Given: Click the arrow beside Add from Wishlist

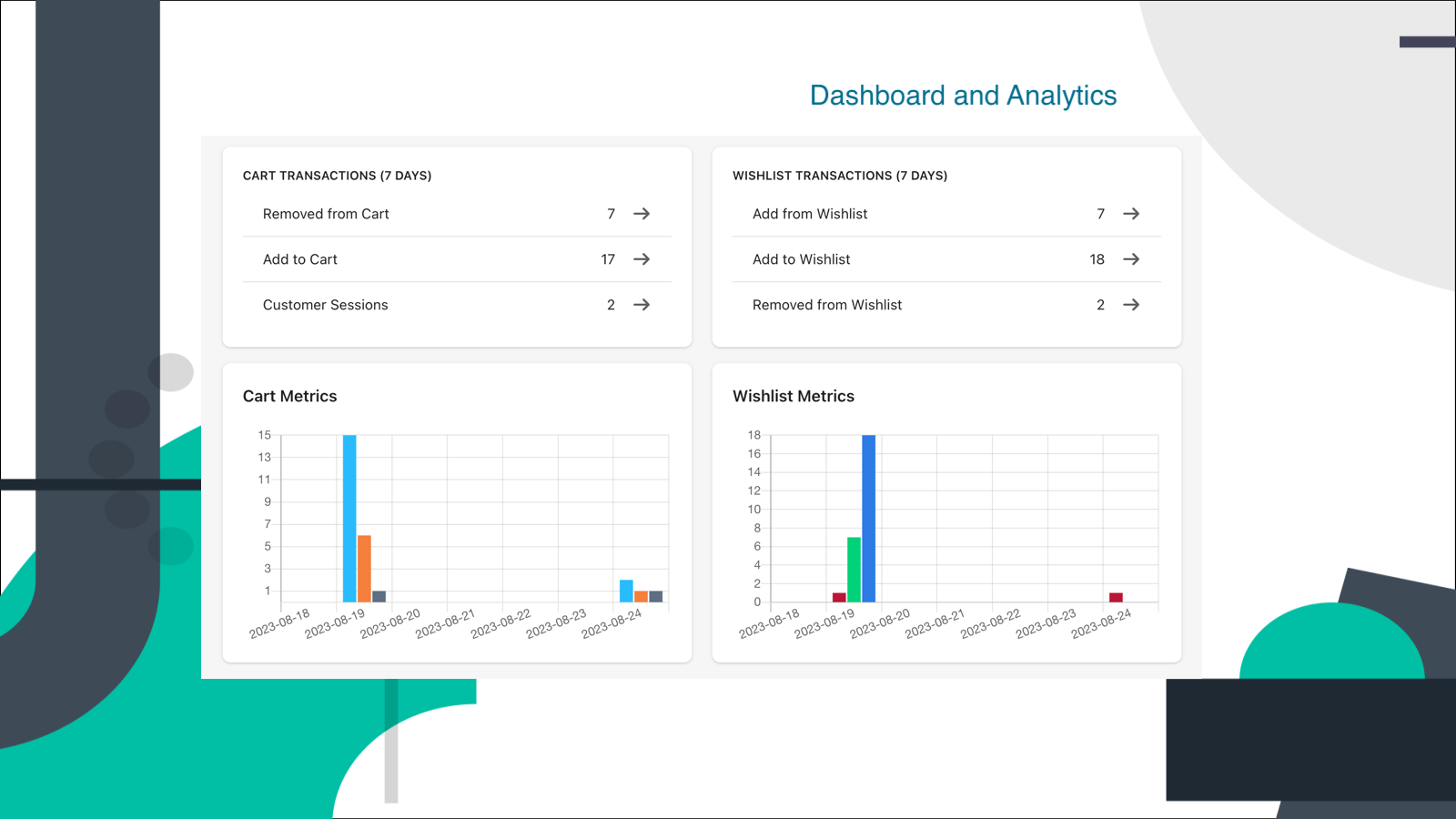Looking at the screenshot, I should (1131, 214).
